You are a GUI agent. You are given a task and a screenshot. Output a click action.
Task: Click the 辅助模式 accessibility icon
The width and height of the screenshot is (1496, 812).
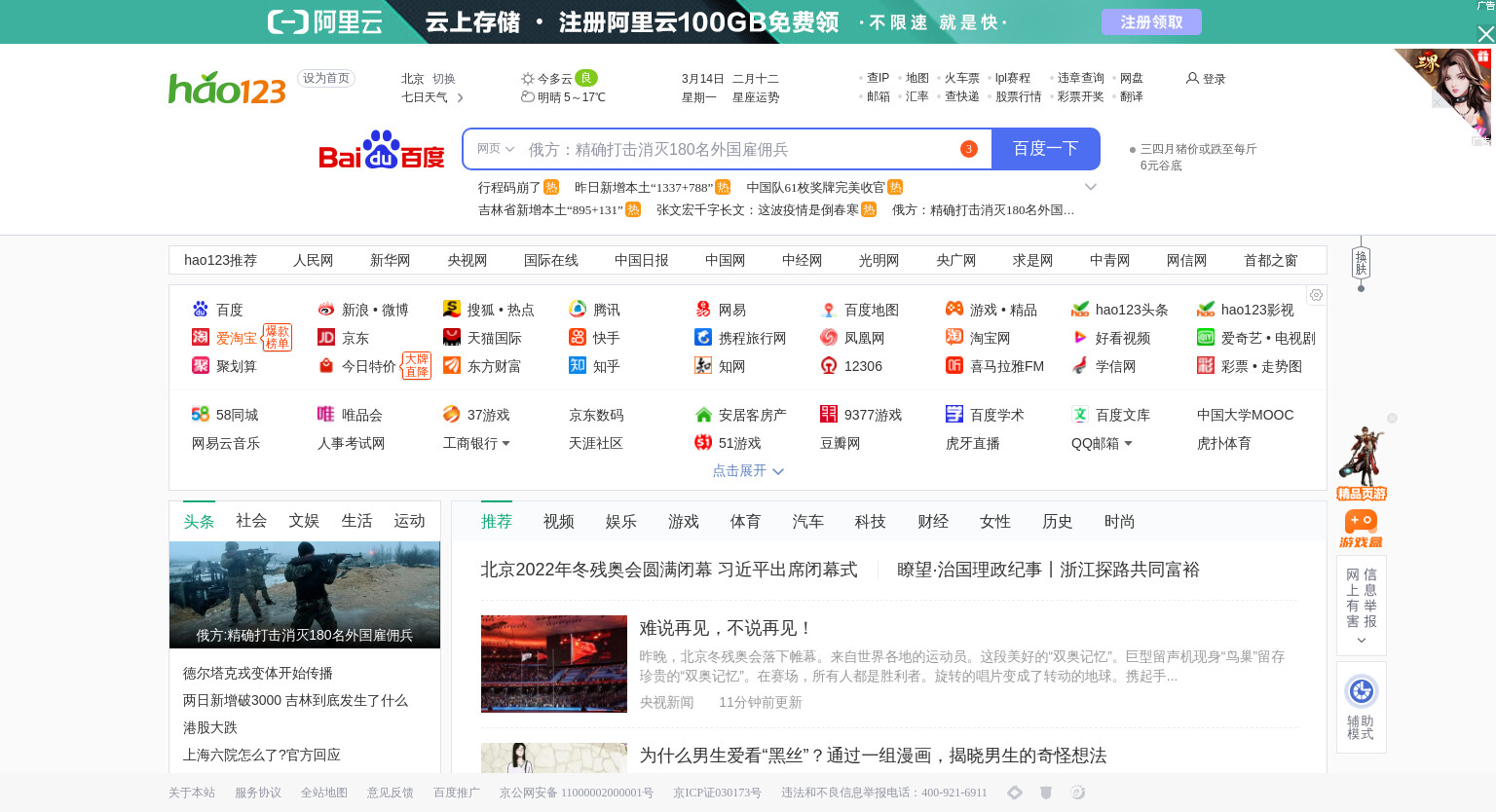coord(1362,691)
